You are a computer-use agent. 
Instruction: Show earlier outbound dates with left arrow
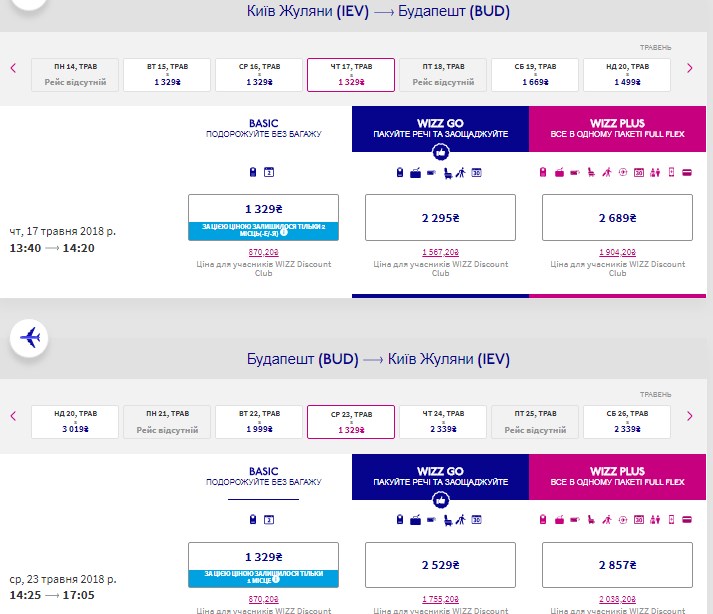14,68
